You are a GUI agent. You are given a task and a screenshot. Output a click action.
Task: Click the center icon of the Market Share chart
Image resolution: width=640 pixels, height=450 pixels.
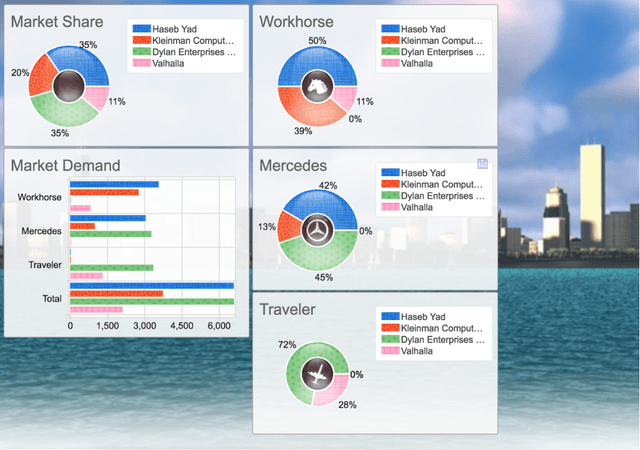coord(68,86)
